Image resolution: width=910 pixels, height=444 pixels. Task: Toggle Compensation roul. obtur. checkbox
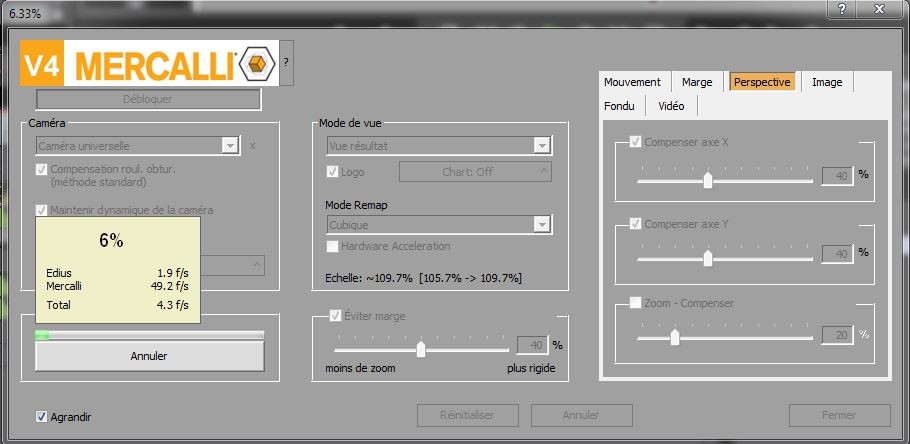pyautogui.click(x=41, y=169)
